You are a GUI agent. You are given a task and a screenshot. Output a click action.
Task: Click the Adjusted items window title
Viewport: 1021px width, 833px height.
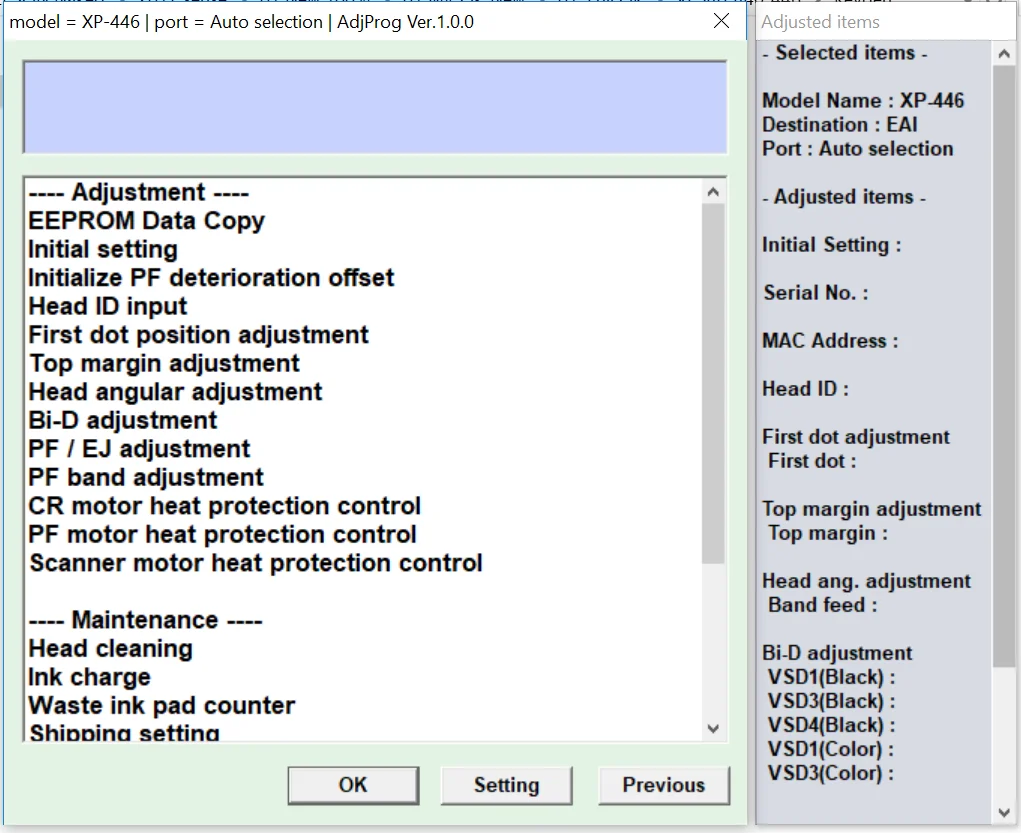820,22
